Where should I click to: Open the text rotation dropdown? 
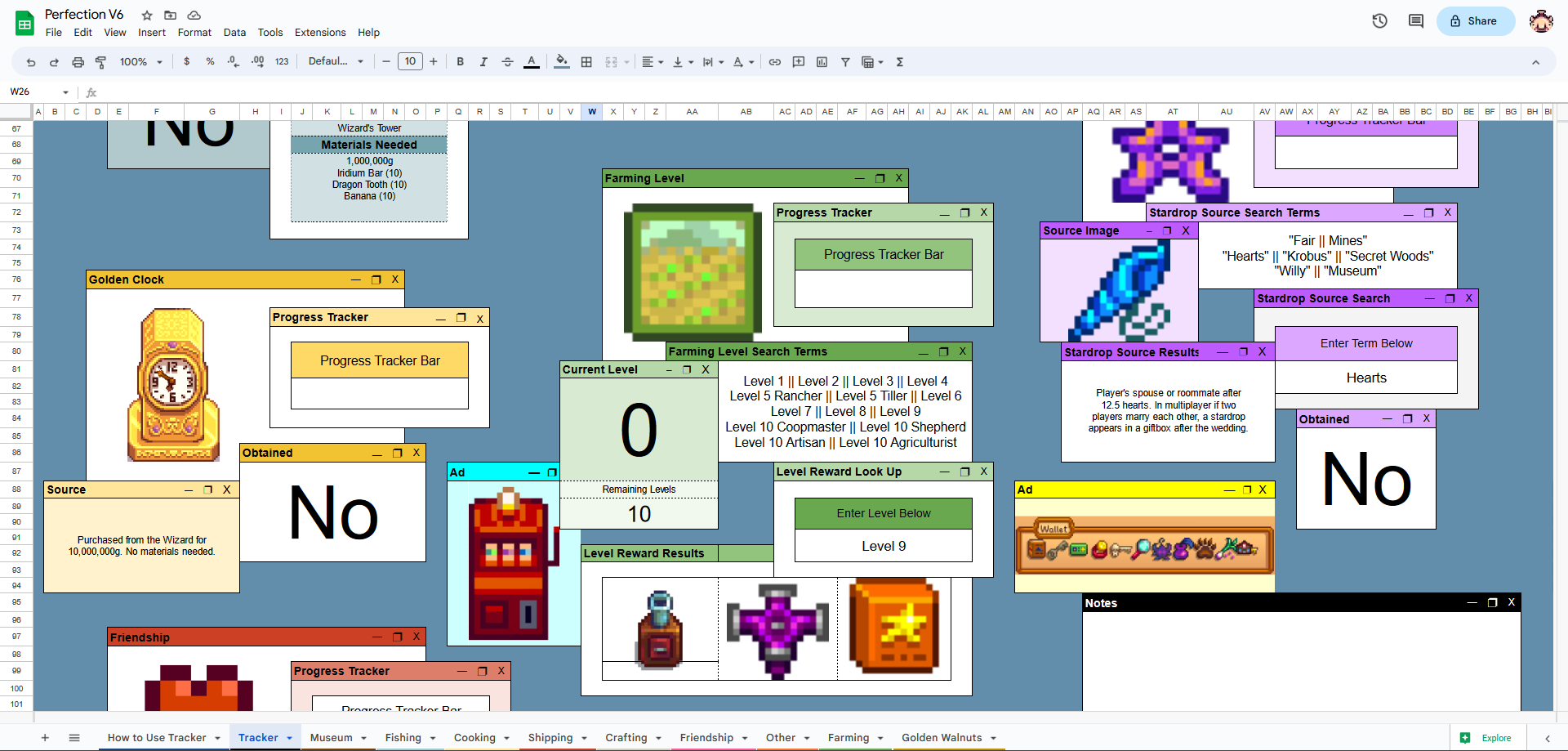[x=743, y=62]
